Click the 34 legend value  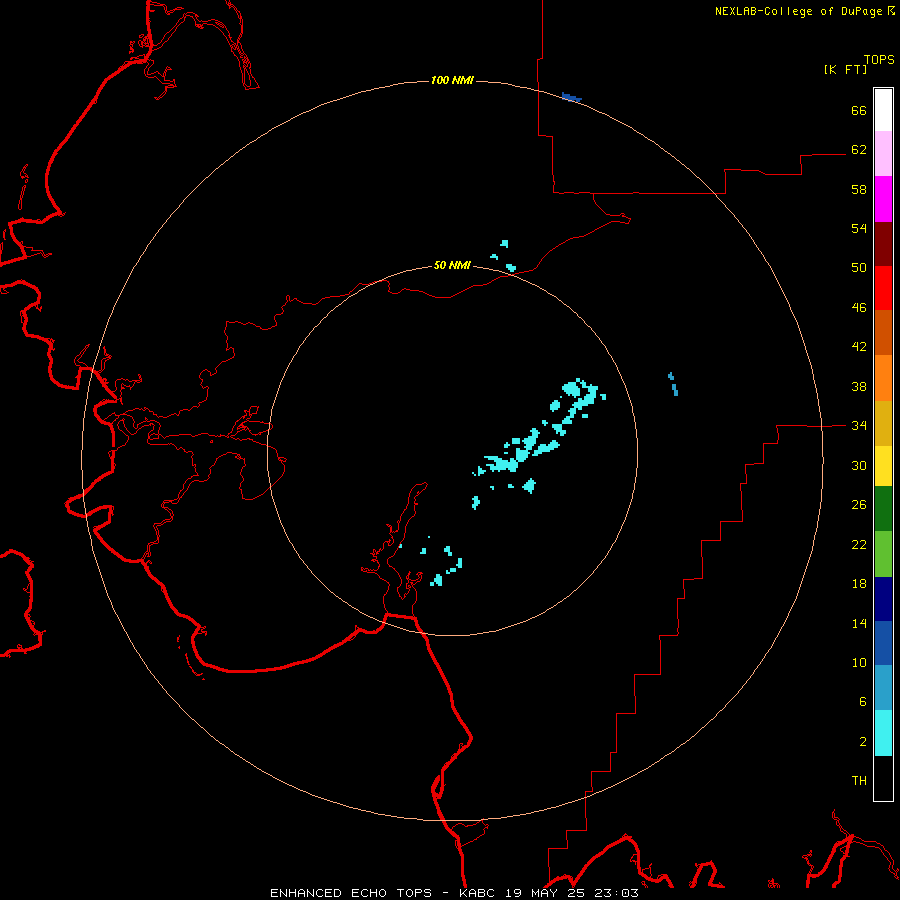coord(859,425)
